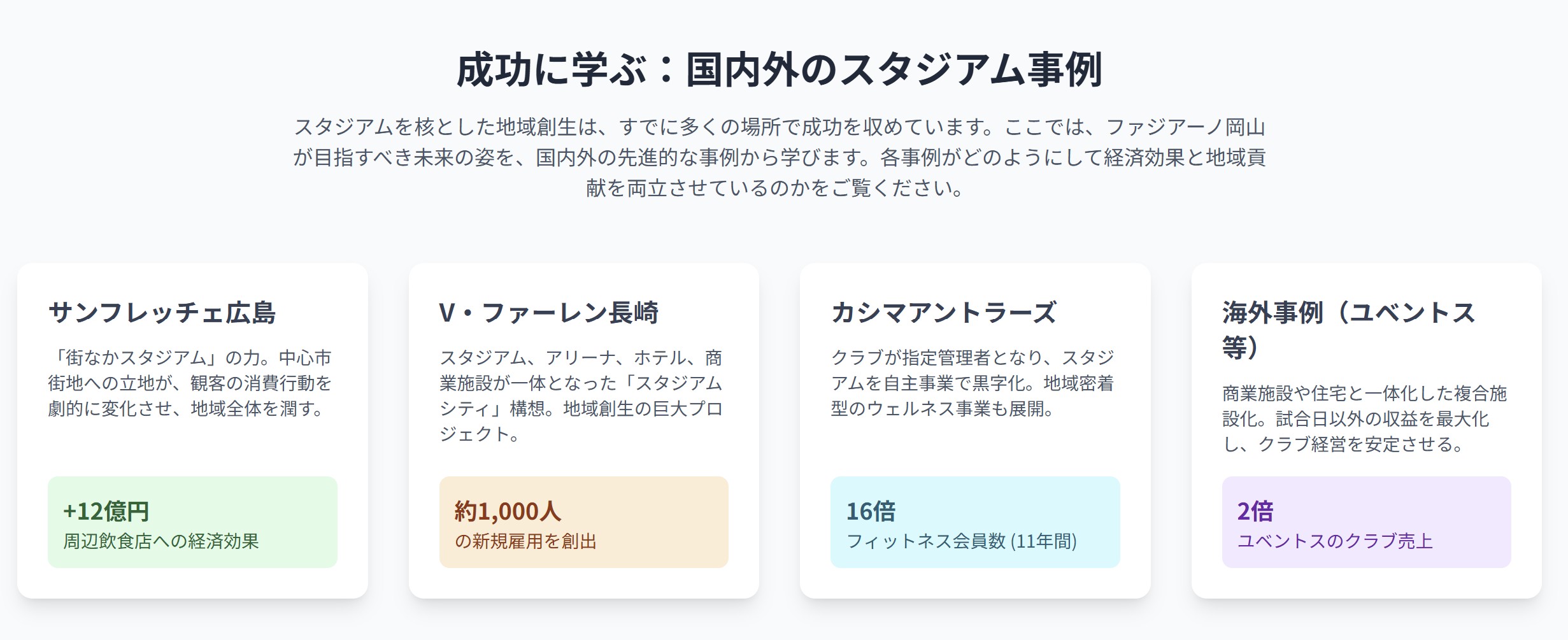This screenshot has height=640, width=1568.
Task: Click the フィットネス会員数 (11年間) label
Action: click(x=962, y=541)
